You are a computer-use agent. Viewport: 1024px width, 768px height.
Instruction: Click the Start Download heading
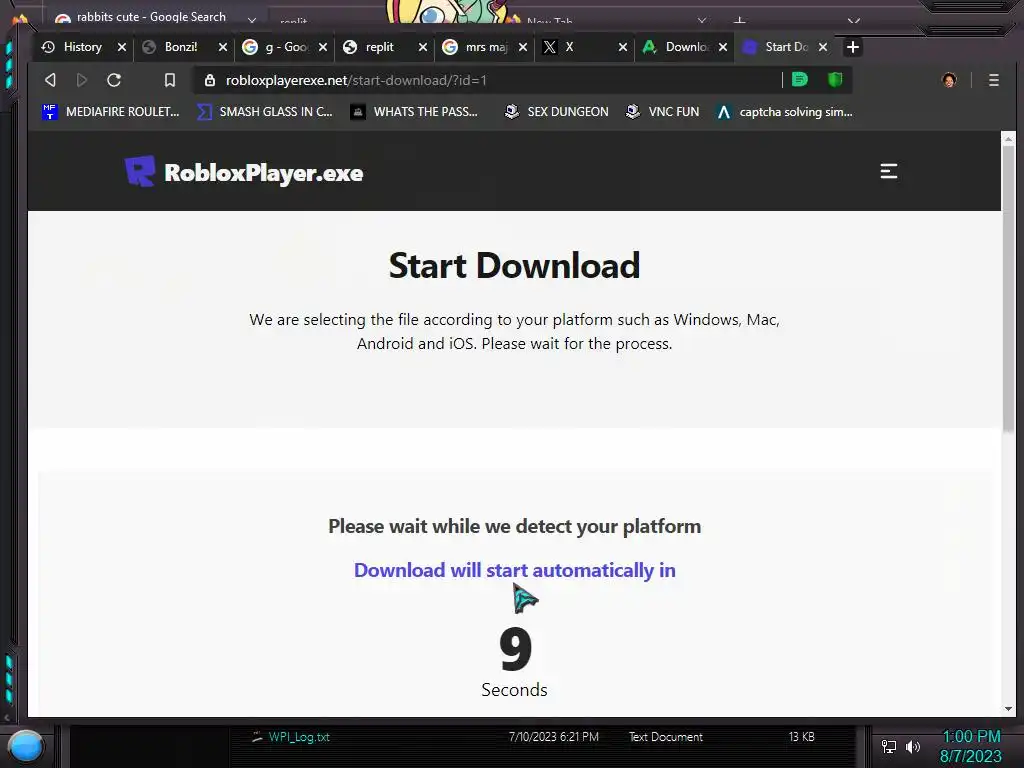(515, 265)
